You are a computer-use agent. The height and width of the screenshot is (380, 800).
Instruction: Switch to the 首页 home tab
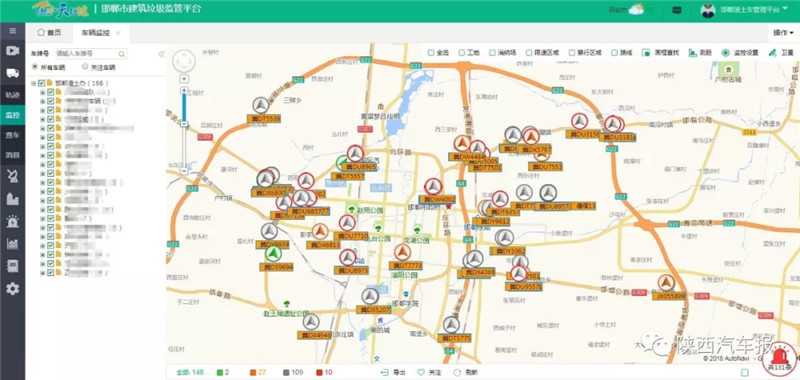pyautogui.click(x=49, y=33)
